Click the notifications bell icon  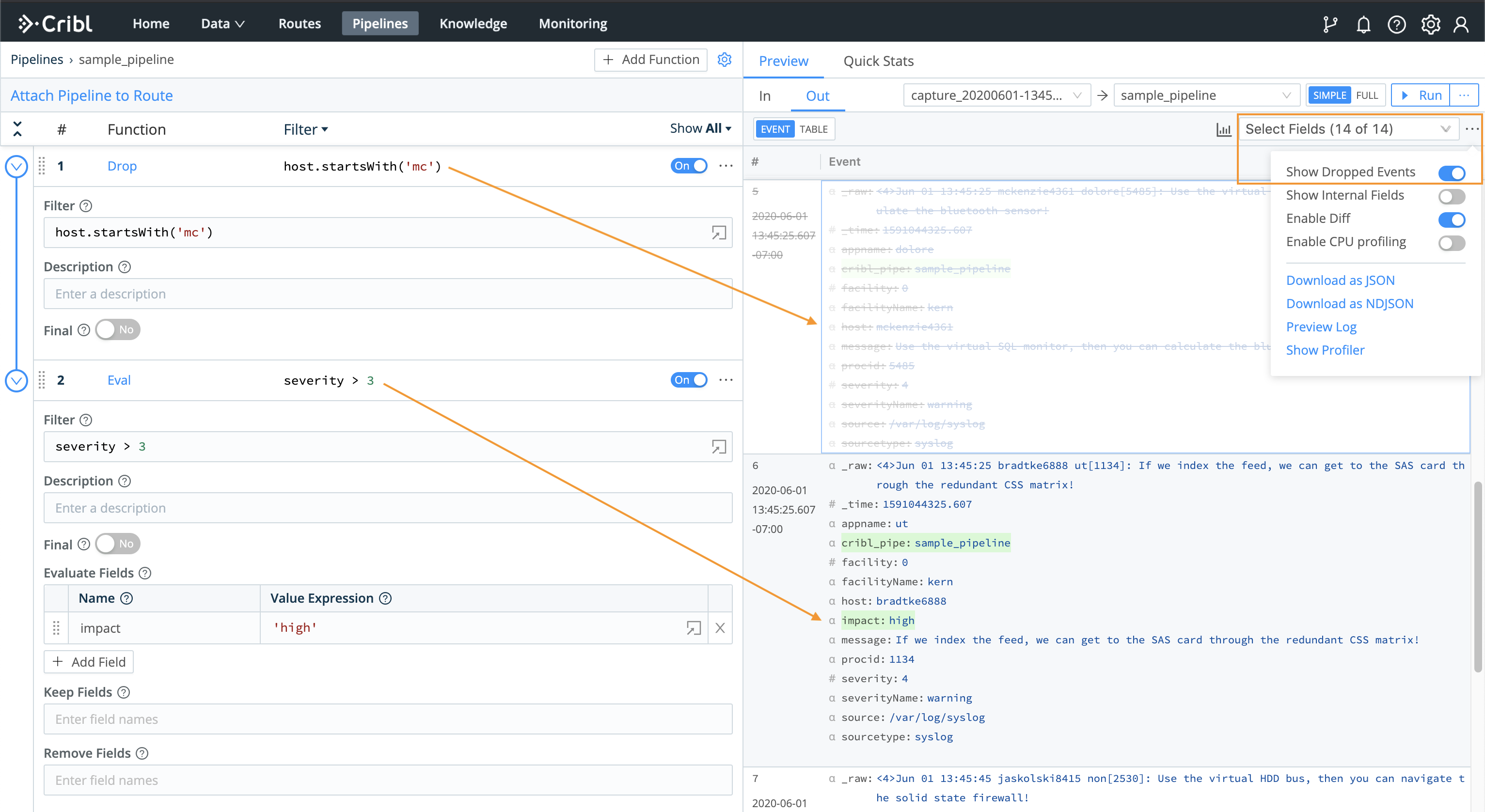coord(1363,24)
